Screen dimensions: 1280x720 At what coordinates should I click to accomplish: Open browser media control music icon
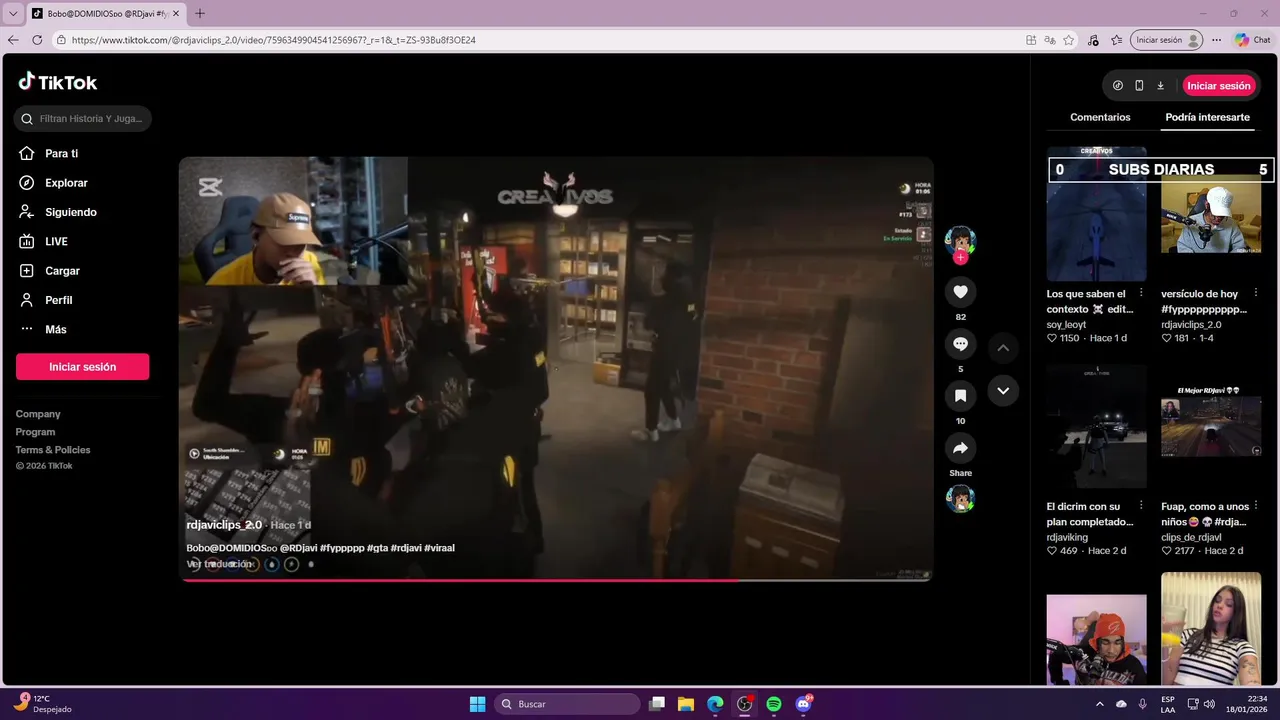coord(1093,40)
